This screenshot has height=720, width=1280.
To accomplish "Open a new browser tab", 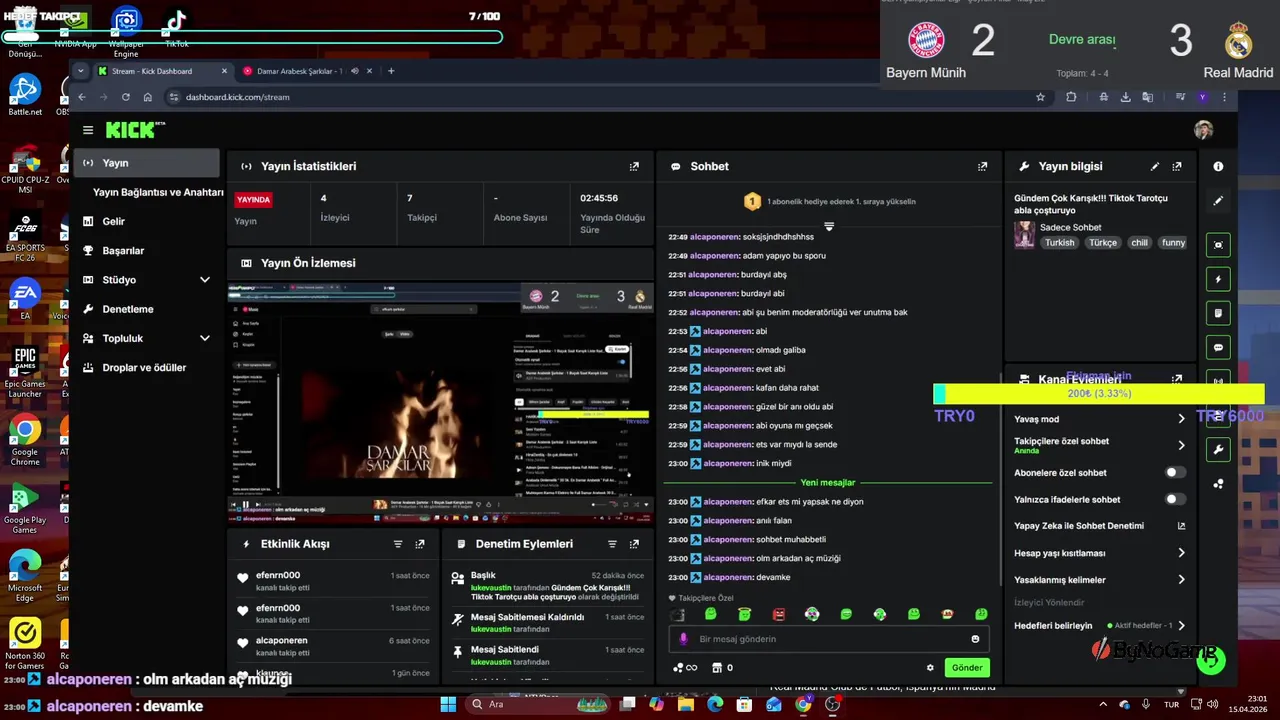I will click(x=391, y=71).
